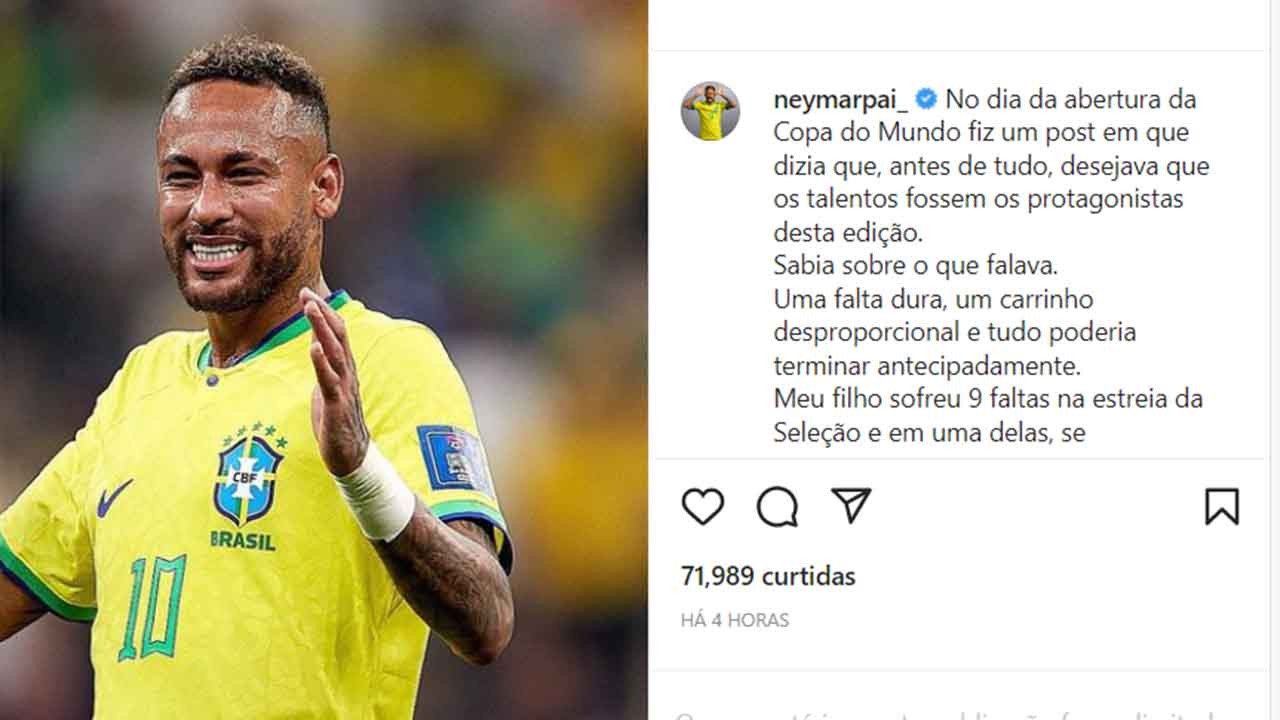Open comments via the speech bubble icon
This screenshot has width=1280, height=720.
pyautogui.click(x=777, y=506)
